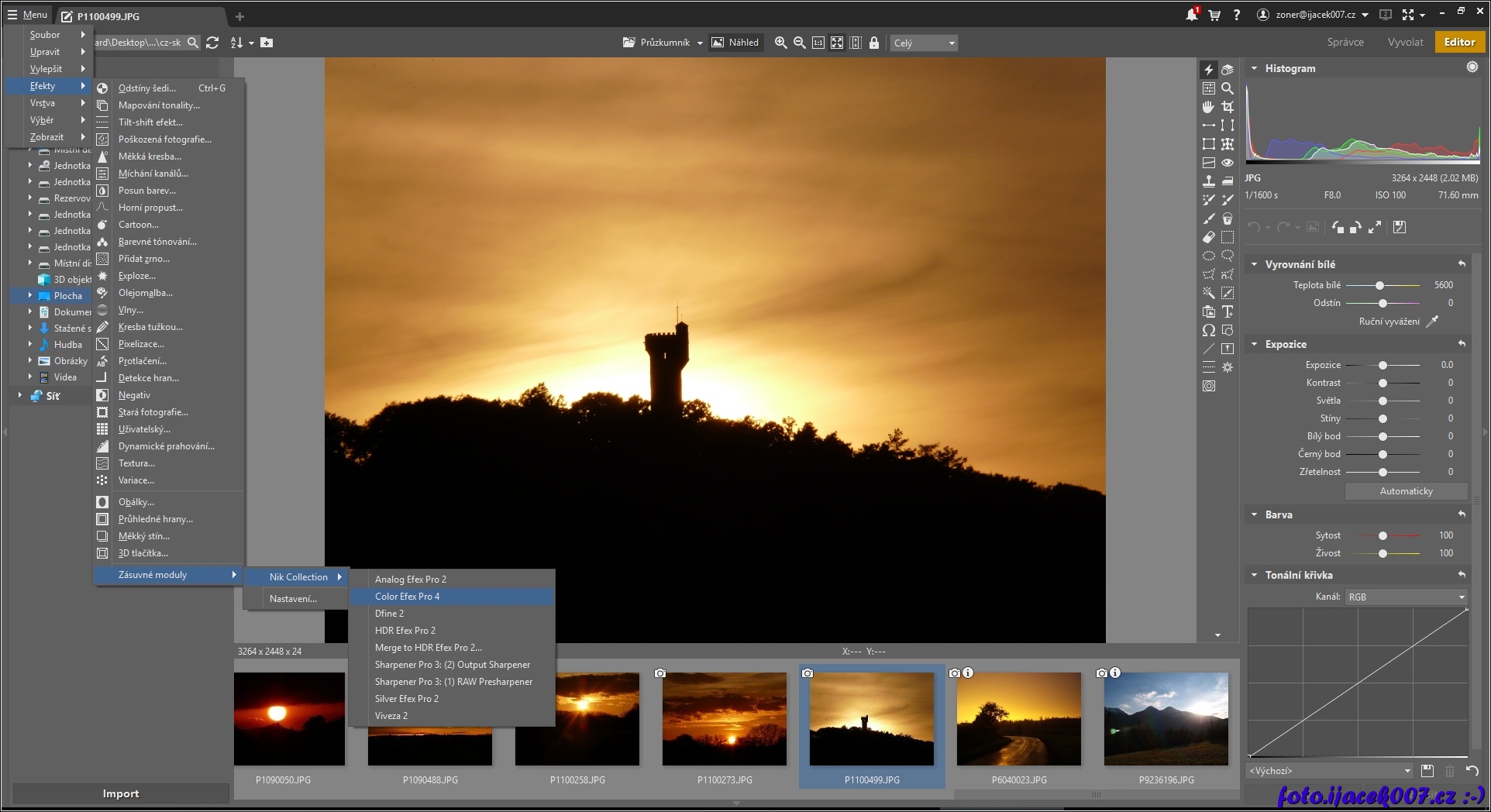The width and height of the screenshot is (1491, 812).
Task: Open the Celý zoom level dropdown
Action: (x=924, y=43)
